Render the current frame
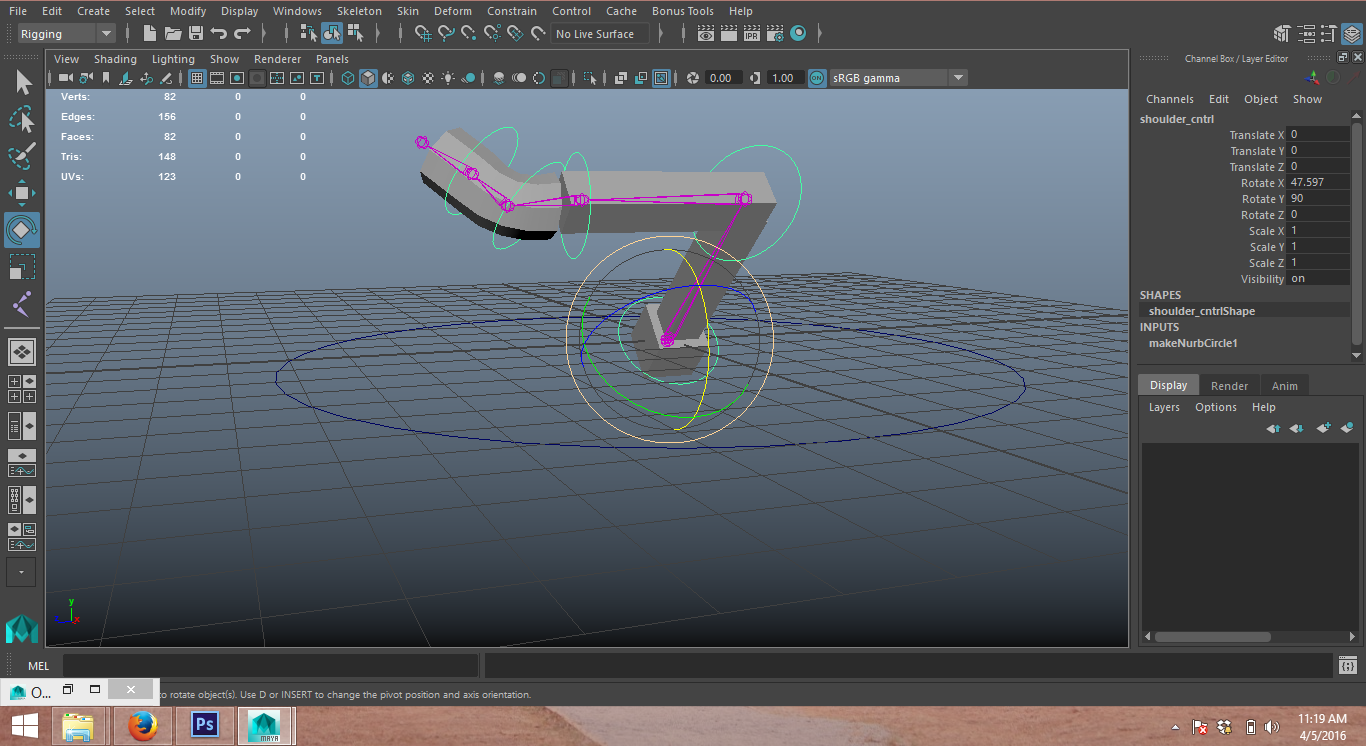Viewport: 1366px width, 746px height. (729, 33)
